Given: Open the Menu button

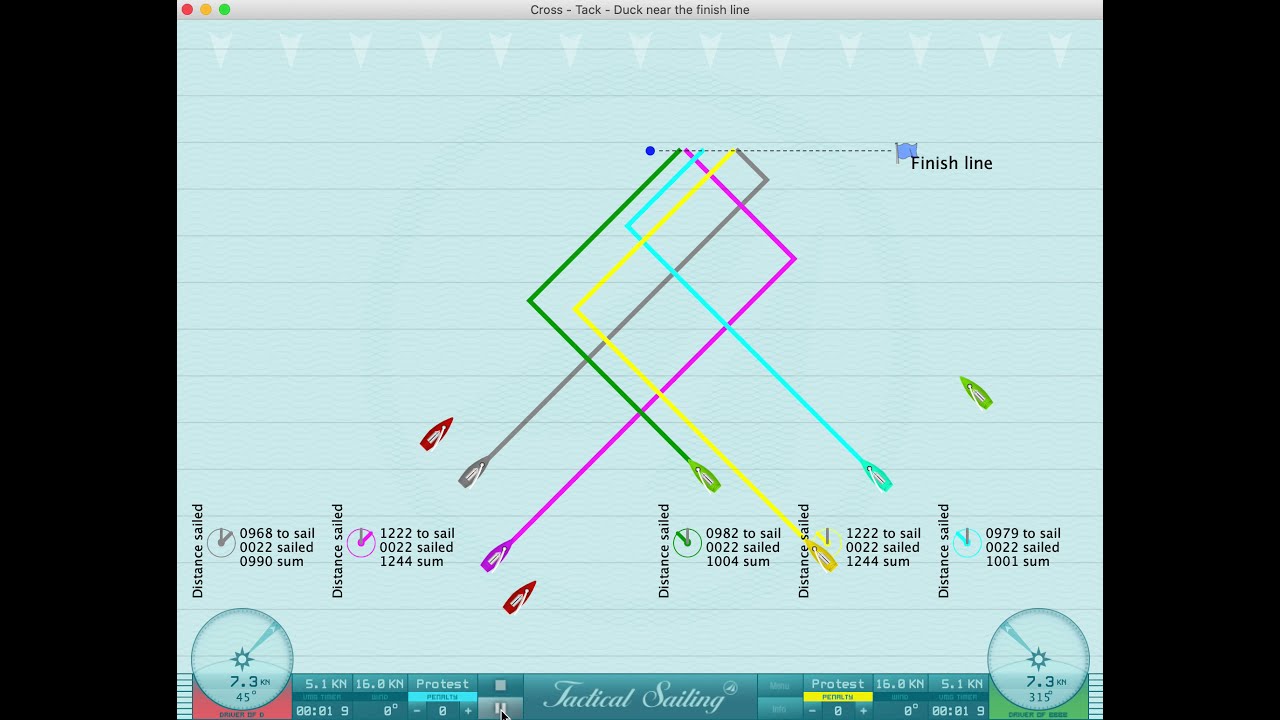Looking at the screenshot, I should click(780, 685).
